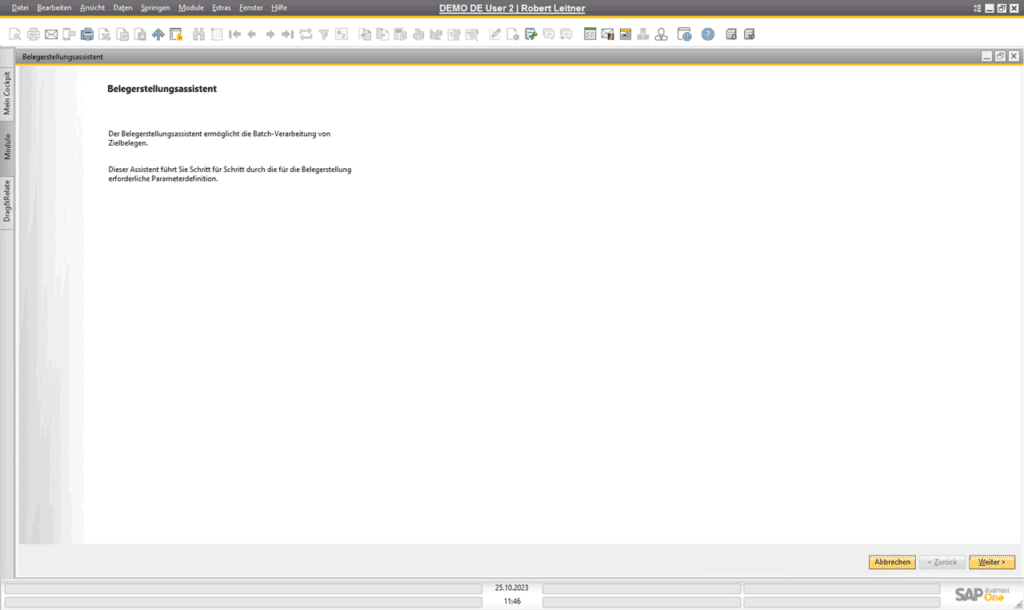
Task: Click the funnel filter icon
Action: click(323, 35)
